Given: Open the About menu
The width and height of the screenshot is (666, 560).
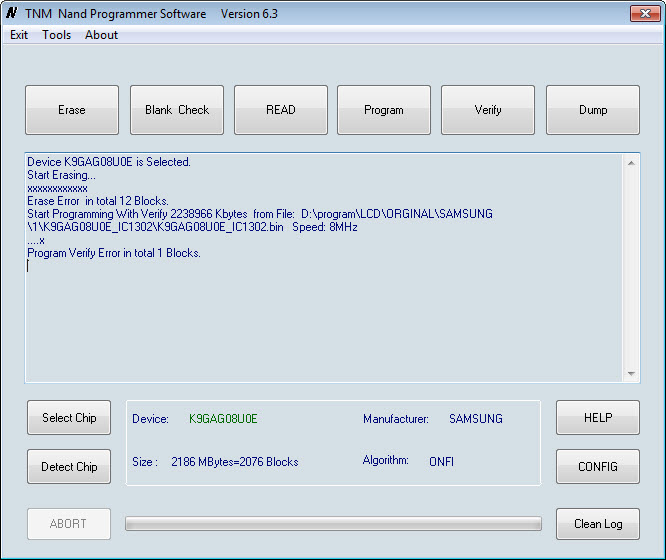Looking at the screenshot, I should coord(101,35).
